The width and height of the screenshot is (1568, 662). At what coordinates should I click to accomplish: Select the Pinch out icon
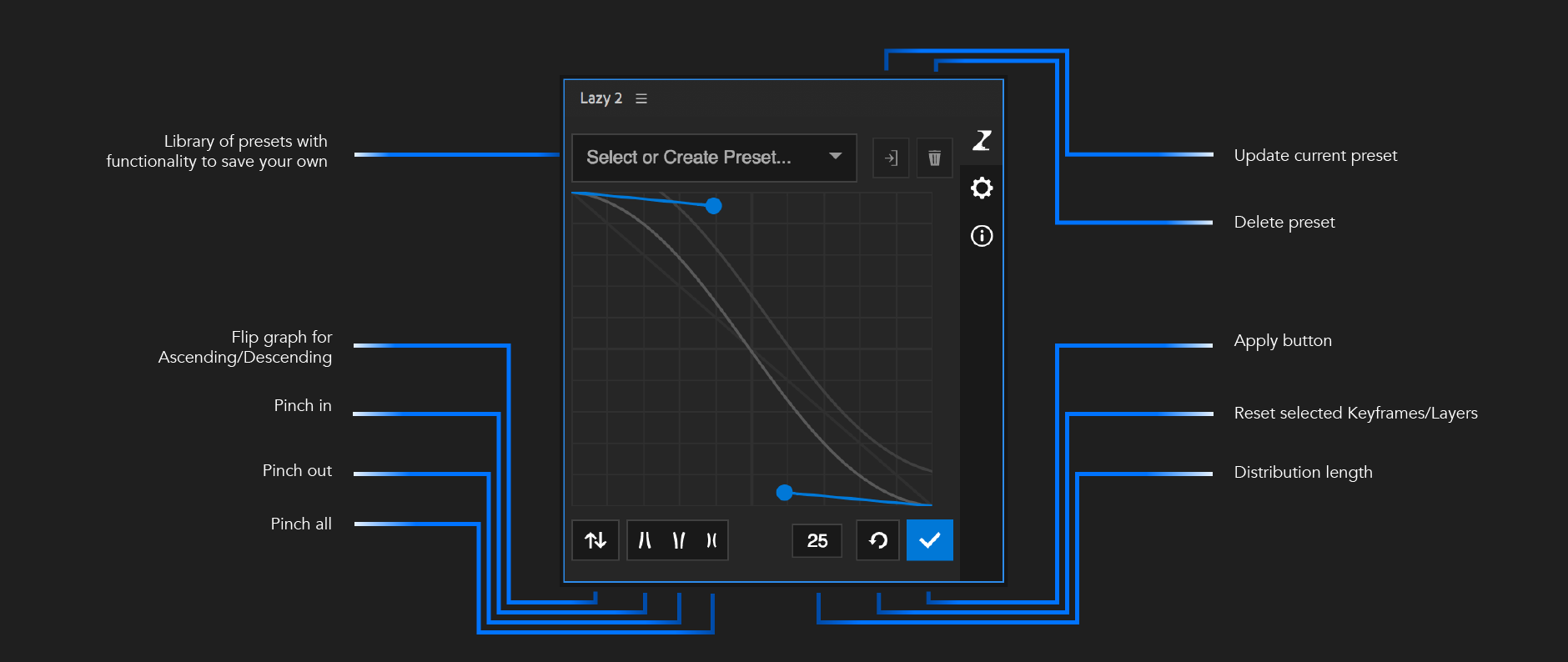pos(679,540)
